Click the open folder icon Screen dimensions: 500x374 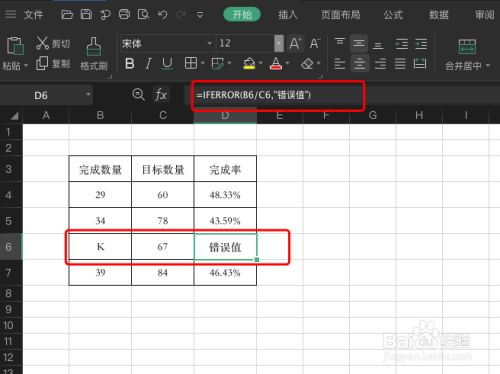pyautogui.click(x=67, y=14)
